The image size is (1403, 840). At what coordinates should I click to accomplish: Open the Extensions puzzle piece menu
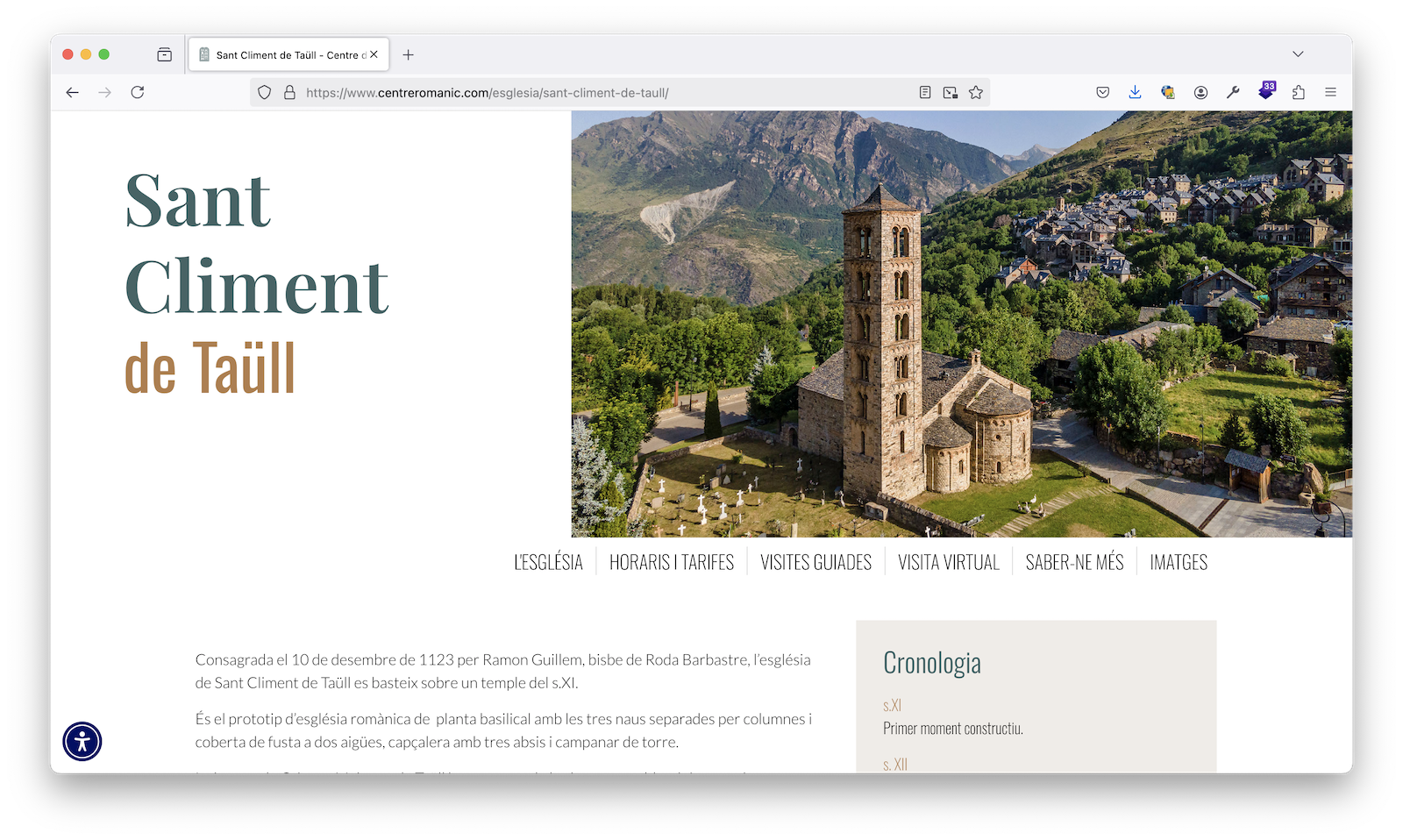click(x=1299, y=92)
